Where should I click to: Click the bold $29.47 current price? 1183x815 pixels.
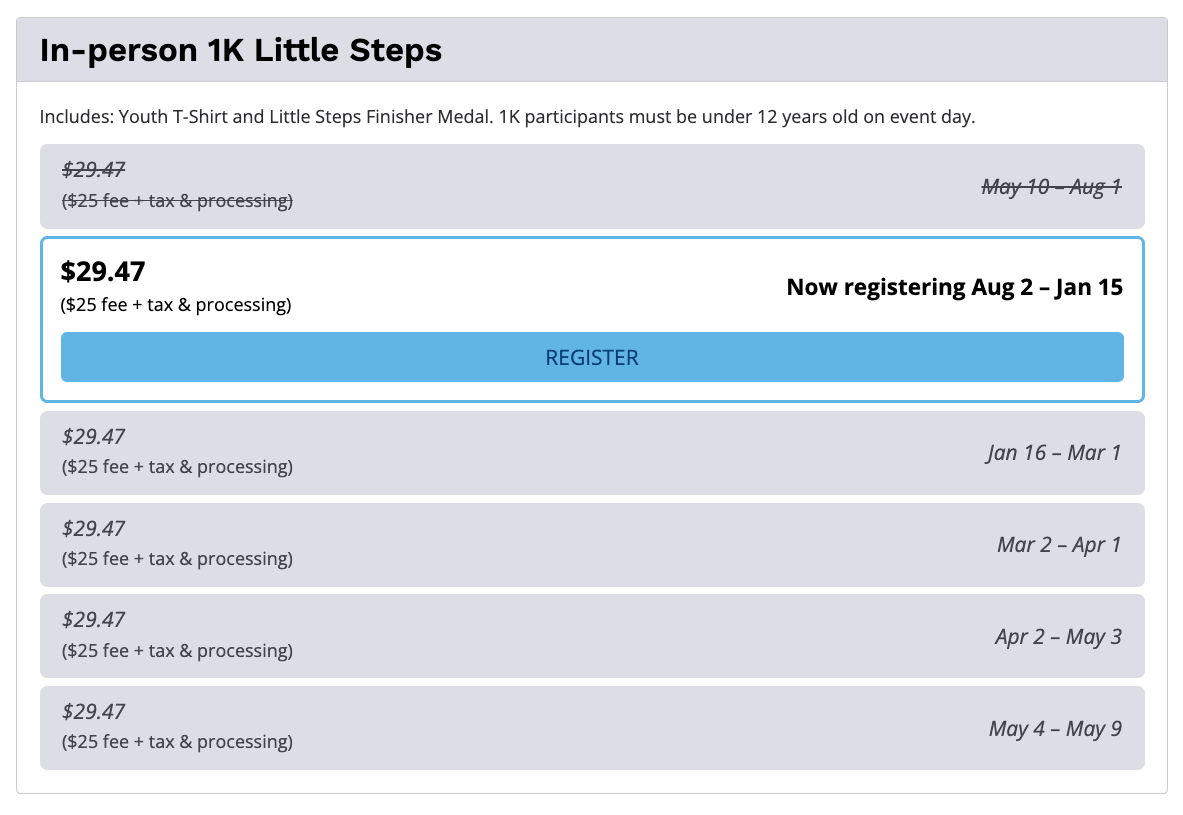pos(103,271)
